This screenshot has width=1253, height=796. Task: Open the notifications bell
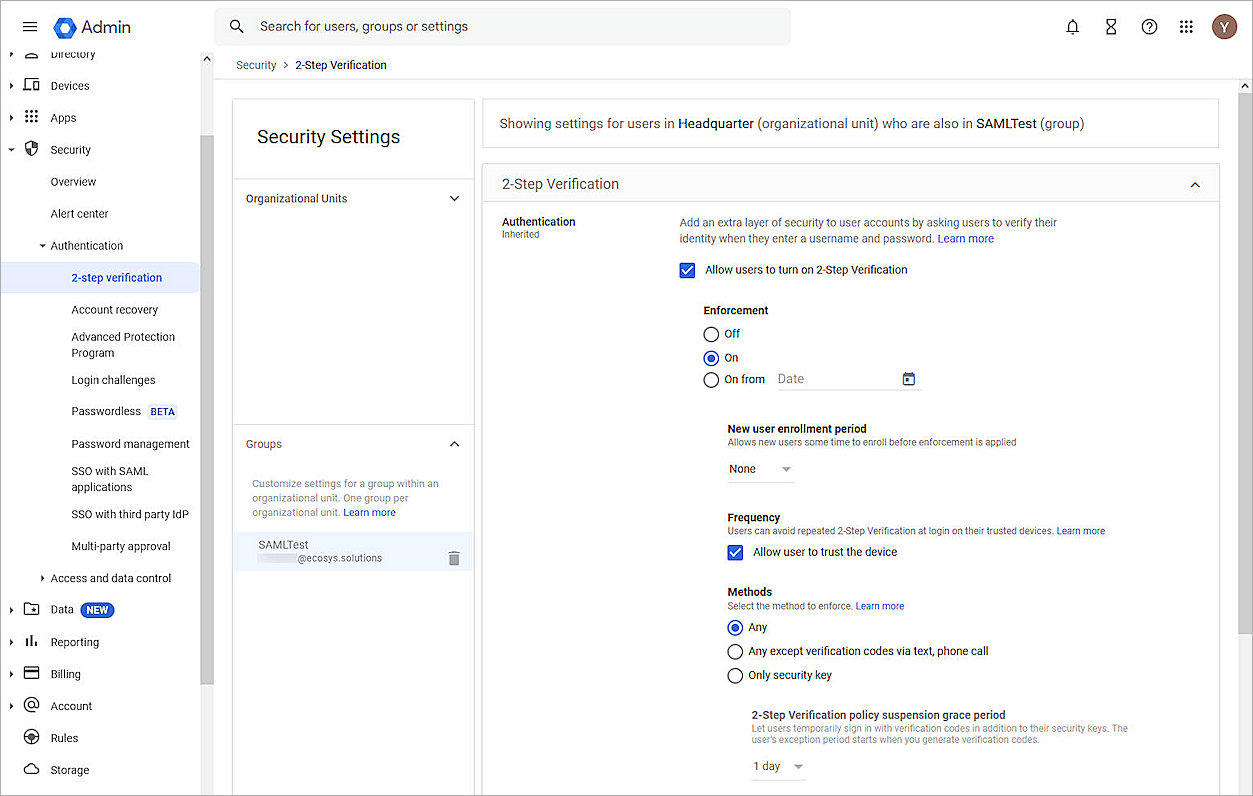[1072, 27]
